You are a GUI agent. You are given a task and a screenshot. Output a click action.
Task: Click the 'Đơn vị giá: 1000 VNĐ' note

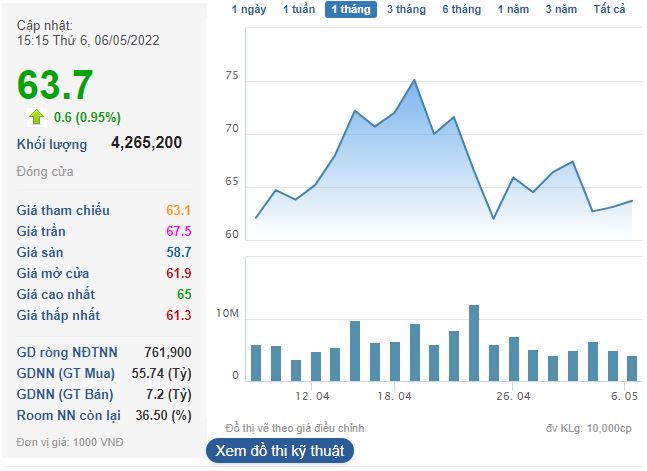tap(70, 442)
